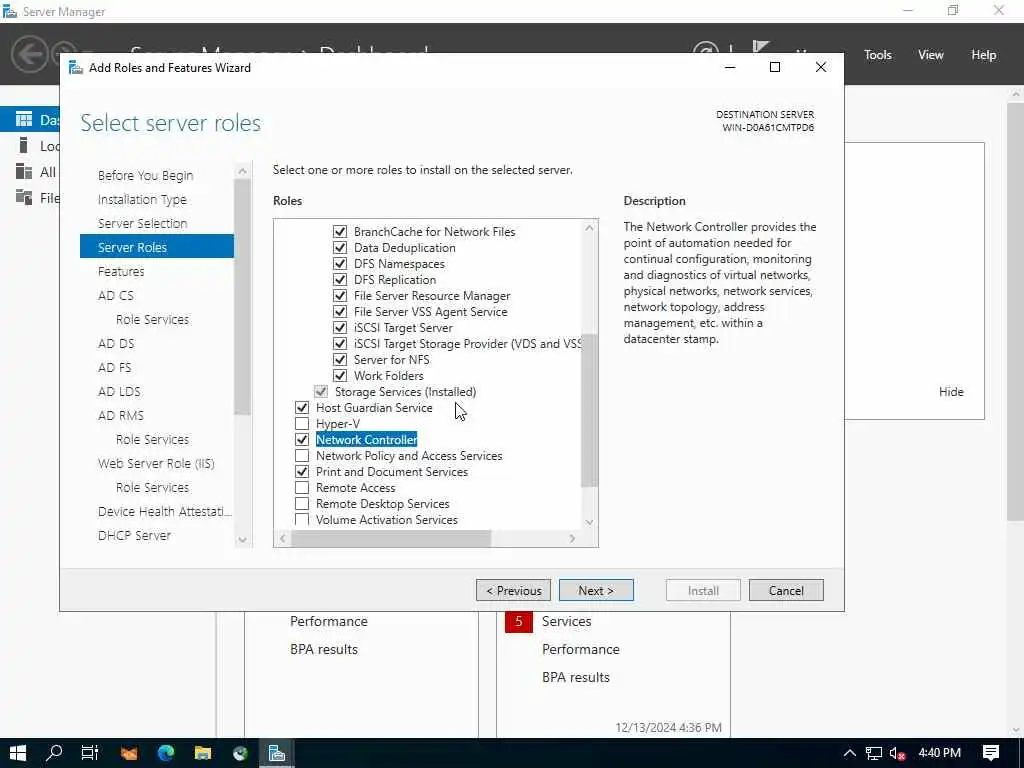Click the wizard title bar icon
The image size is (1024, 768).
coord(76,68)
